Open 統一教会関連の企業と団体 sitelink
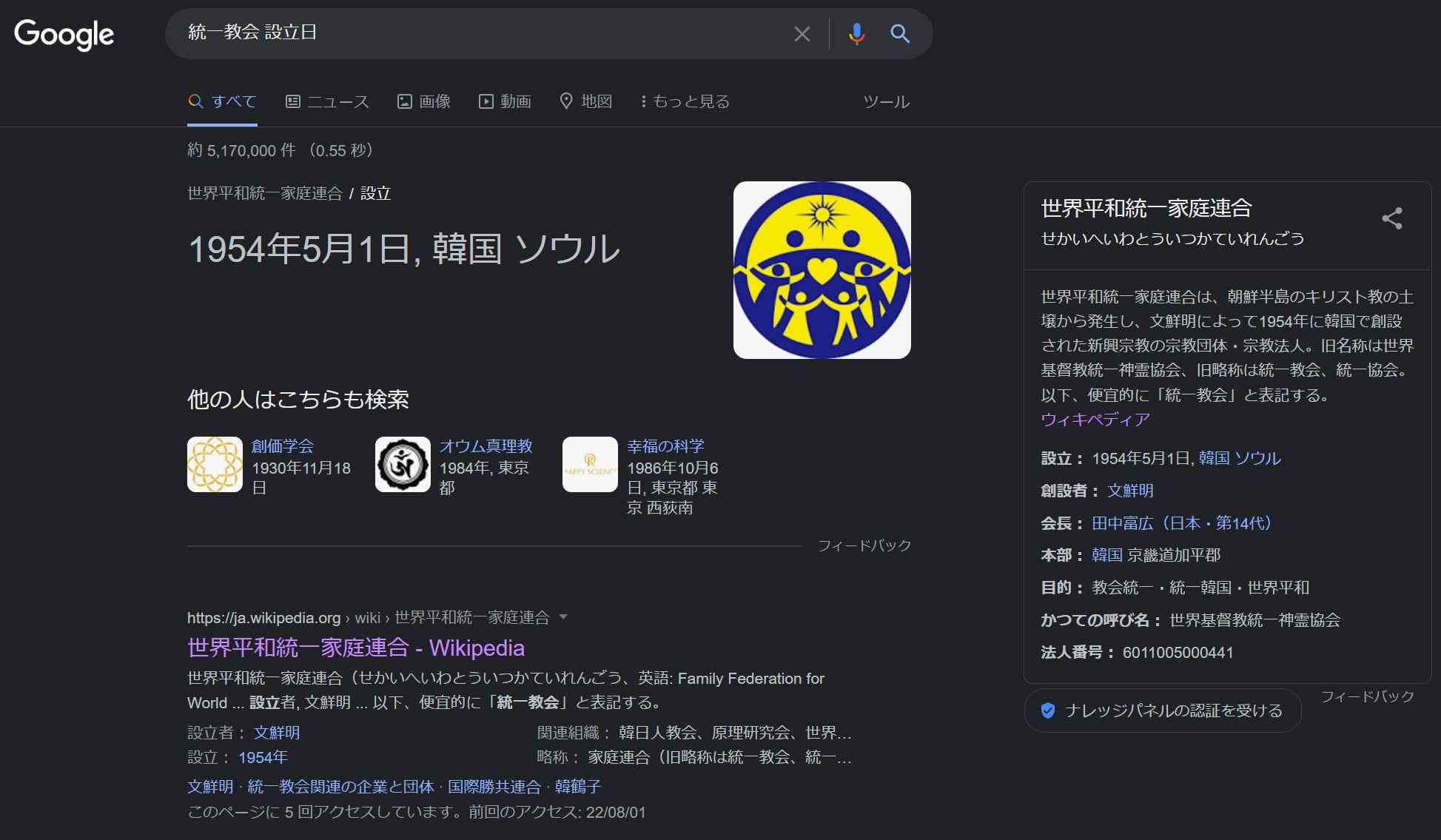Image resolution: width=1441 pixels, height=840 pixels. (x=340, y=787)
